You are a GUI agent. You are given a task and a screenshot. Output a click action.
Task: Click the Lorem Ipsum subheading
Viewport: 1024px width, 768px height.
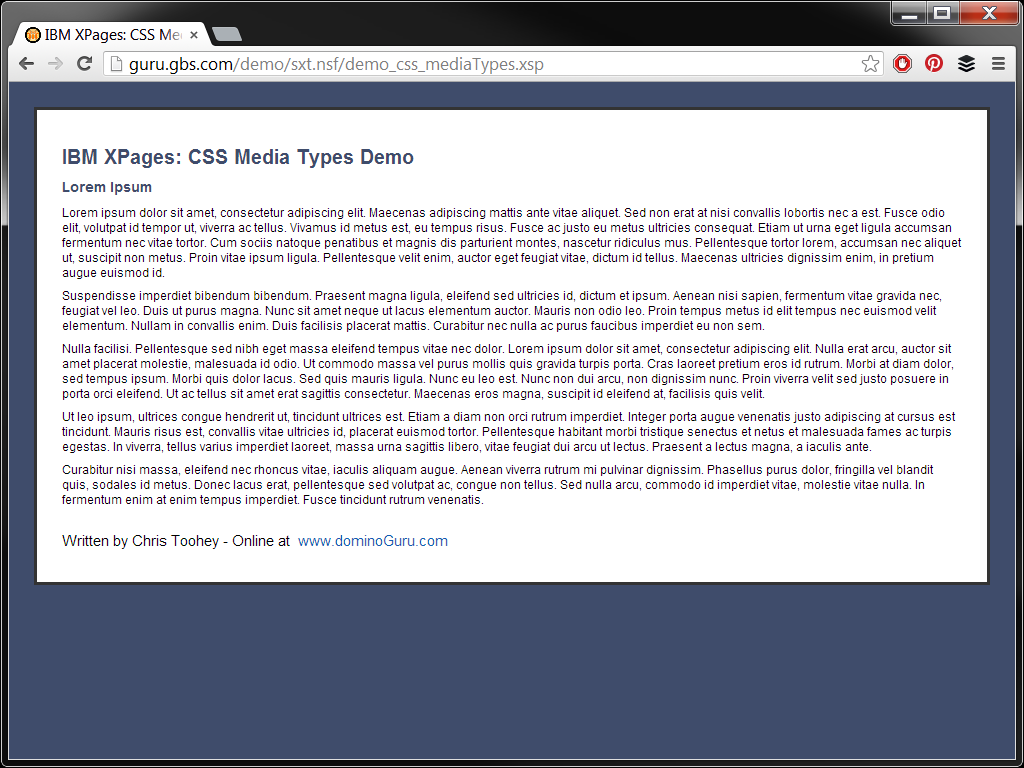coord(107,187)
